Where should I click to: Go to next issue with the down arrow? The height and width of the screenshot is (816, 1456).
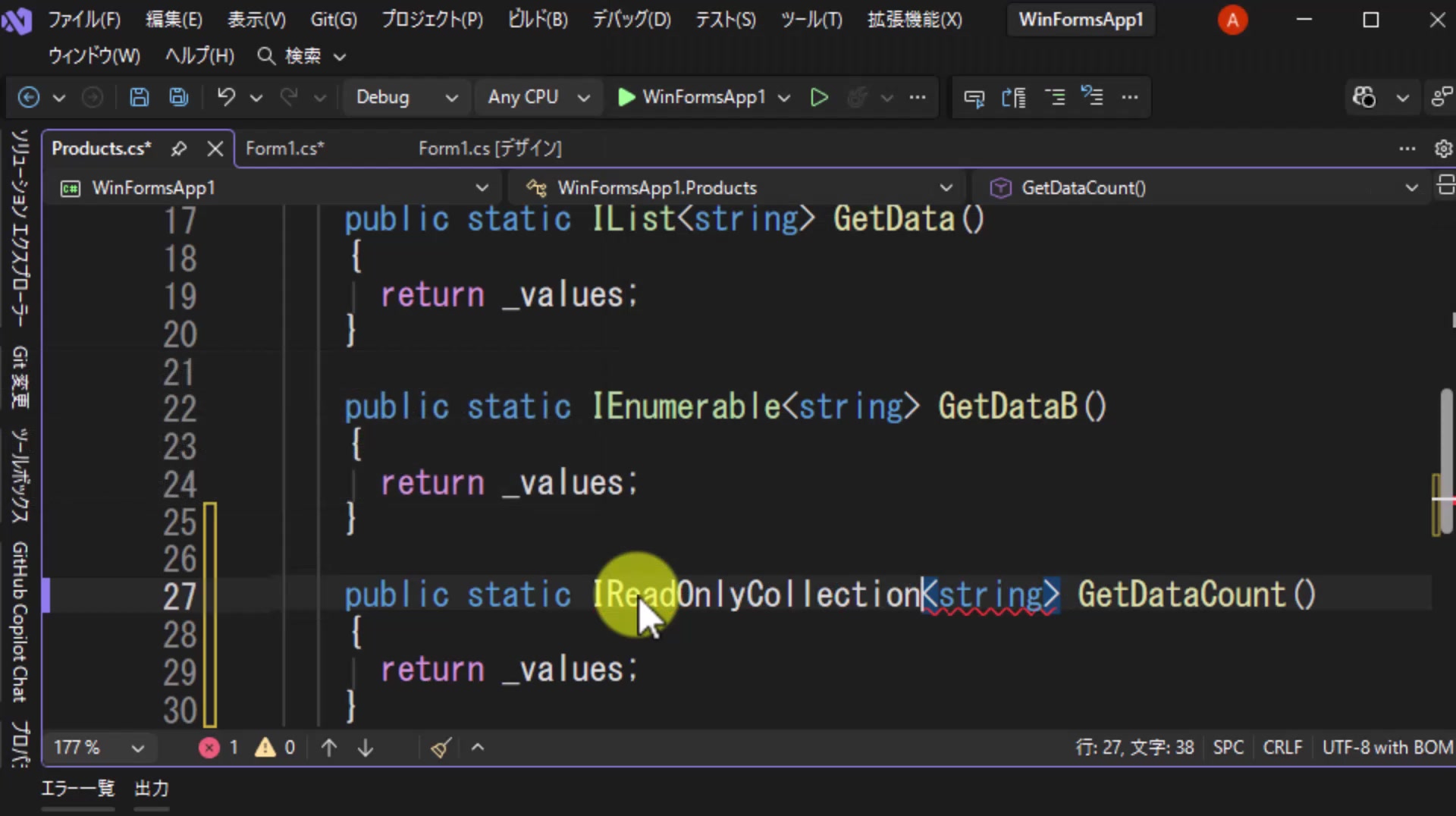pos(366,748)
